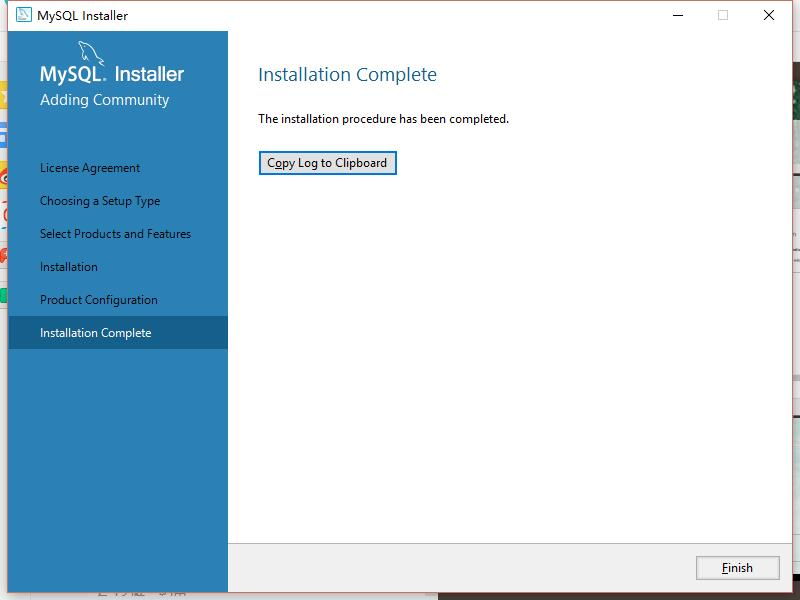Click the Adding Community subtitle

click(105, 100)
